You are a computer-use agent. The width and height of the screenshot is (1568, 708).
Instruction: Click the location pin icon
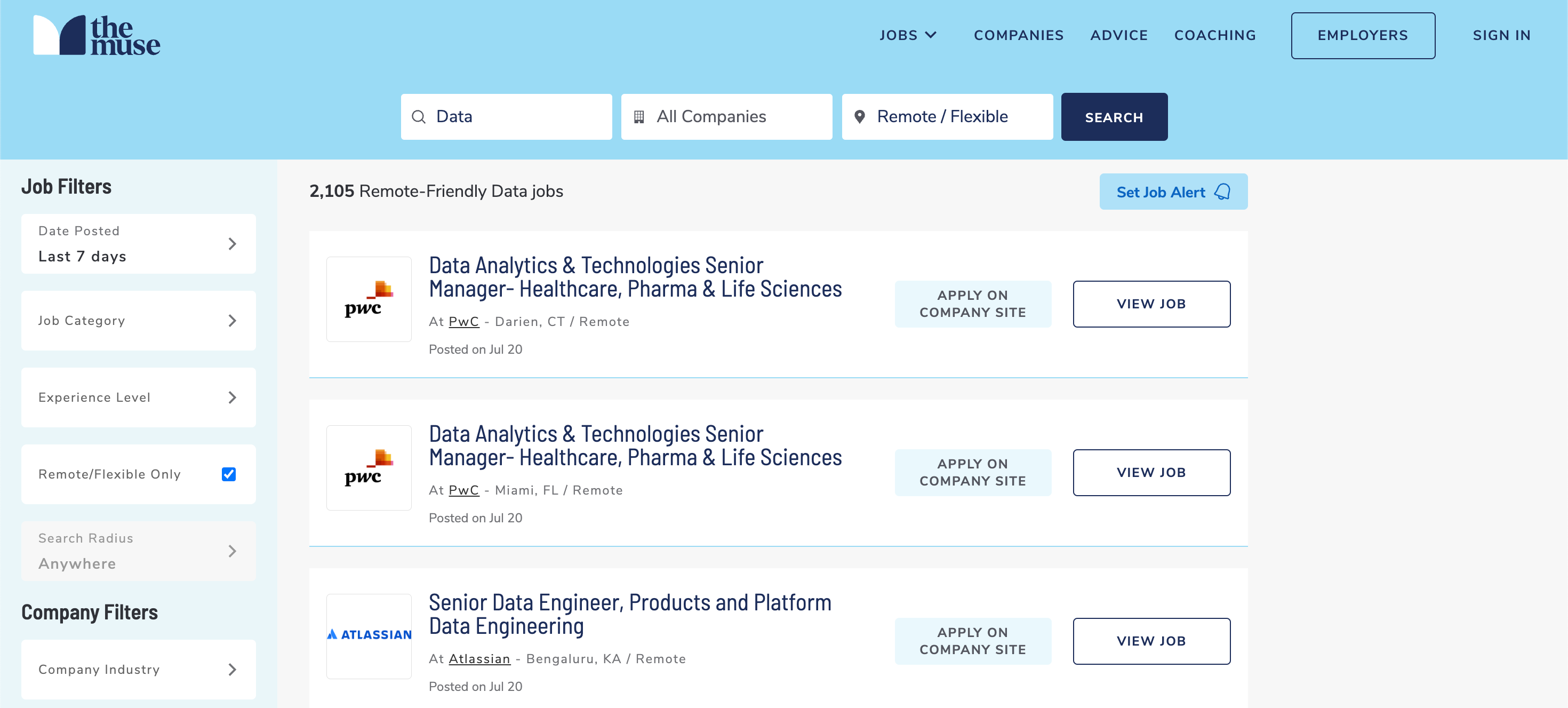(859, 117)
